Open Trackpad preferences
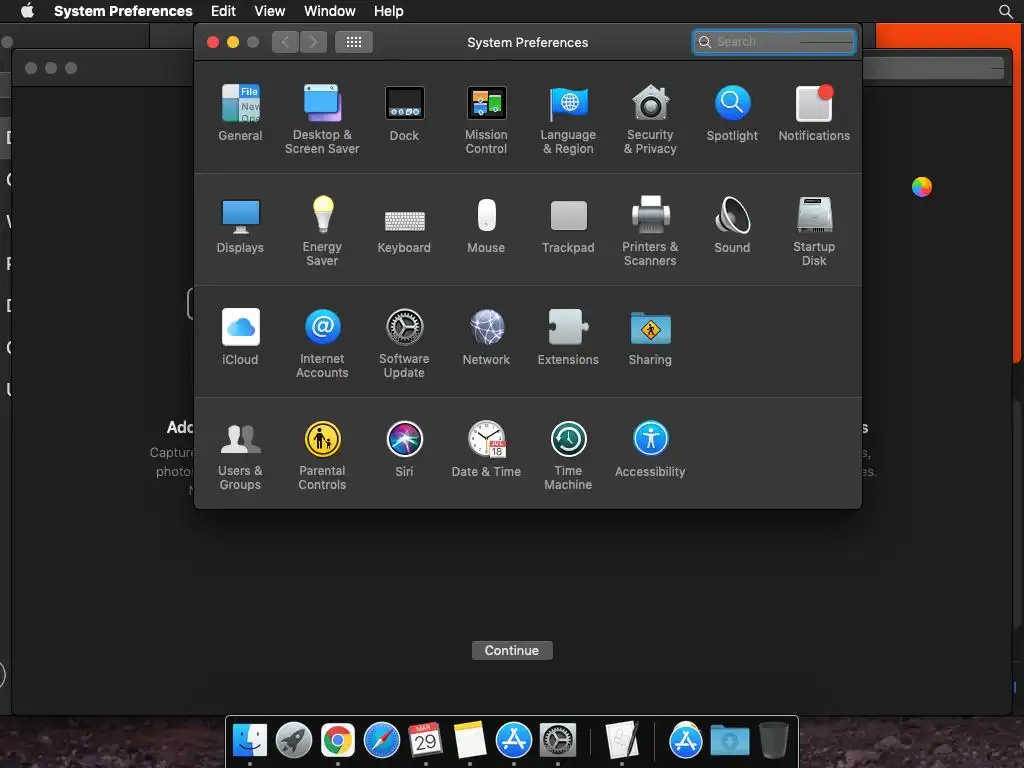The height and width of the screenshot is (768, 1024). [x=568, y=225]
